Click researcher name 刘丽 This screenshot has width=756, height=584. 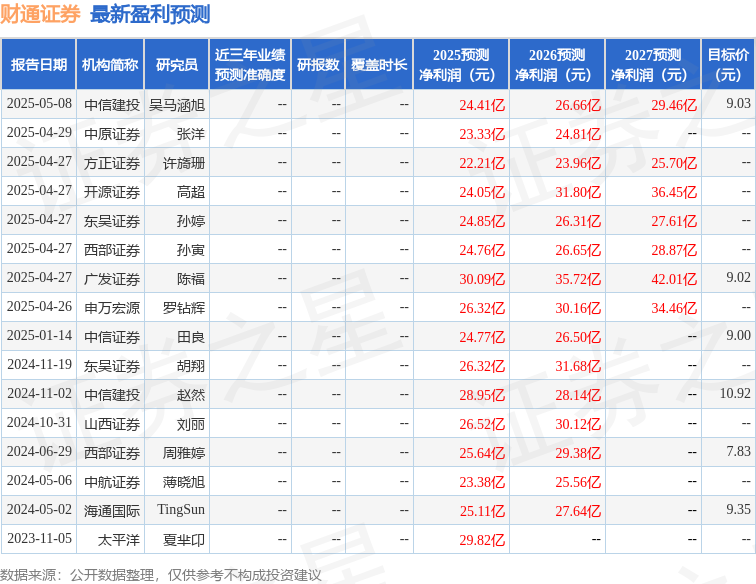[x=191, y=424]
